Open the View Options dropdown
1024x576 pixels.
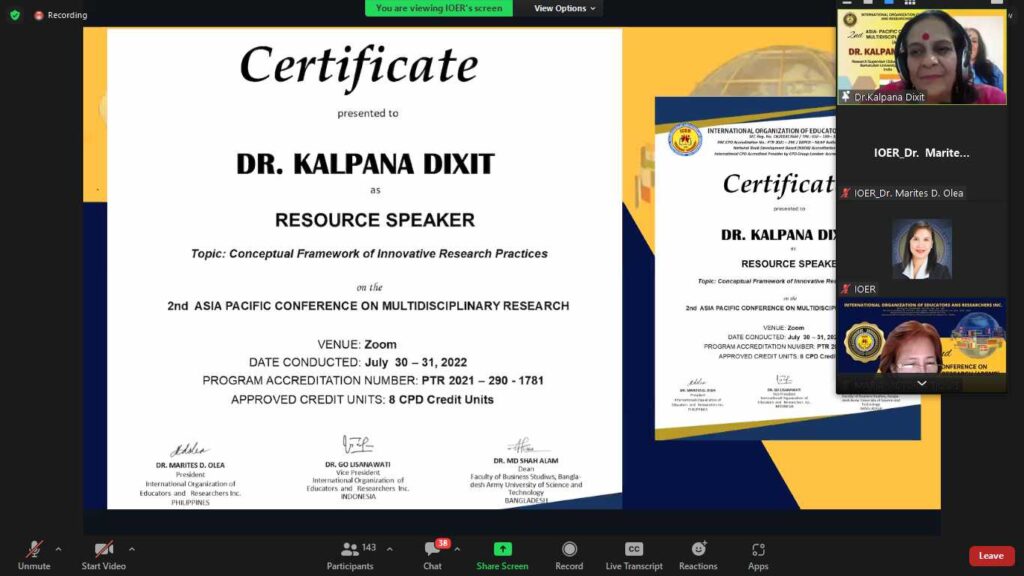(x=565, y=8)
